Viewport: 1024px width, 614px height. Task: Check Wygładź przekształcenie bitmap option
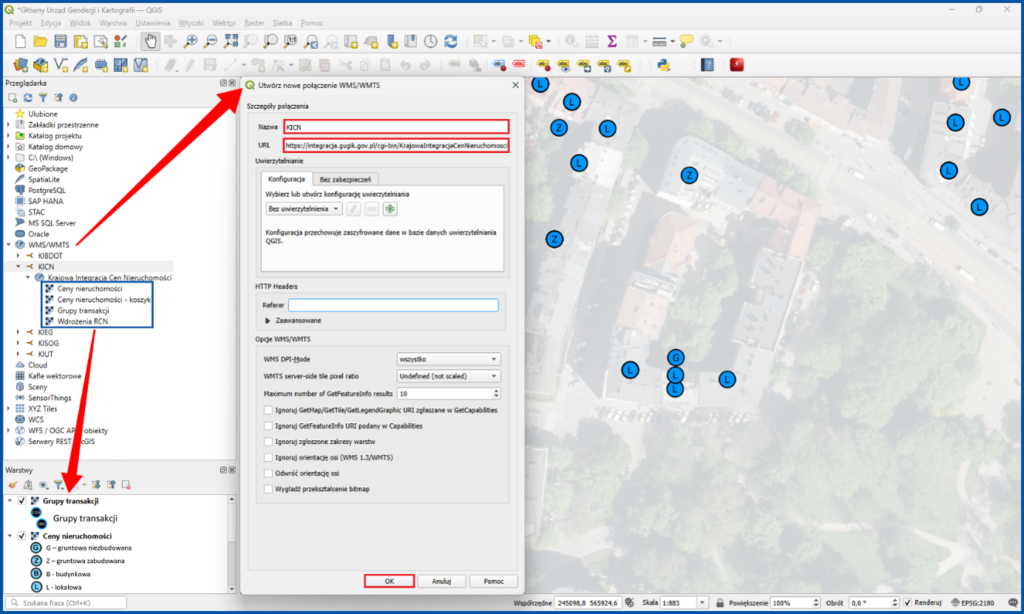click(268, 489)
